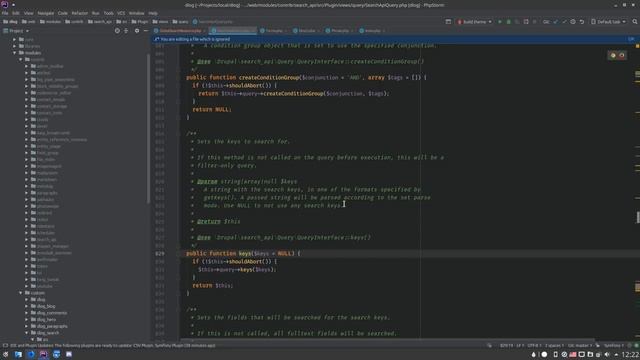Viewport: 640px width, 360px height.
Task: Click the dlog breadcrumb in navigation bar
Action: point(10,22)
